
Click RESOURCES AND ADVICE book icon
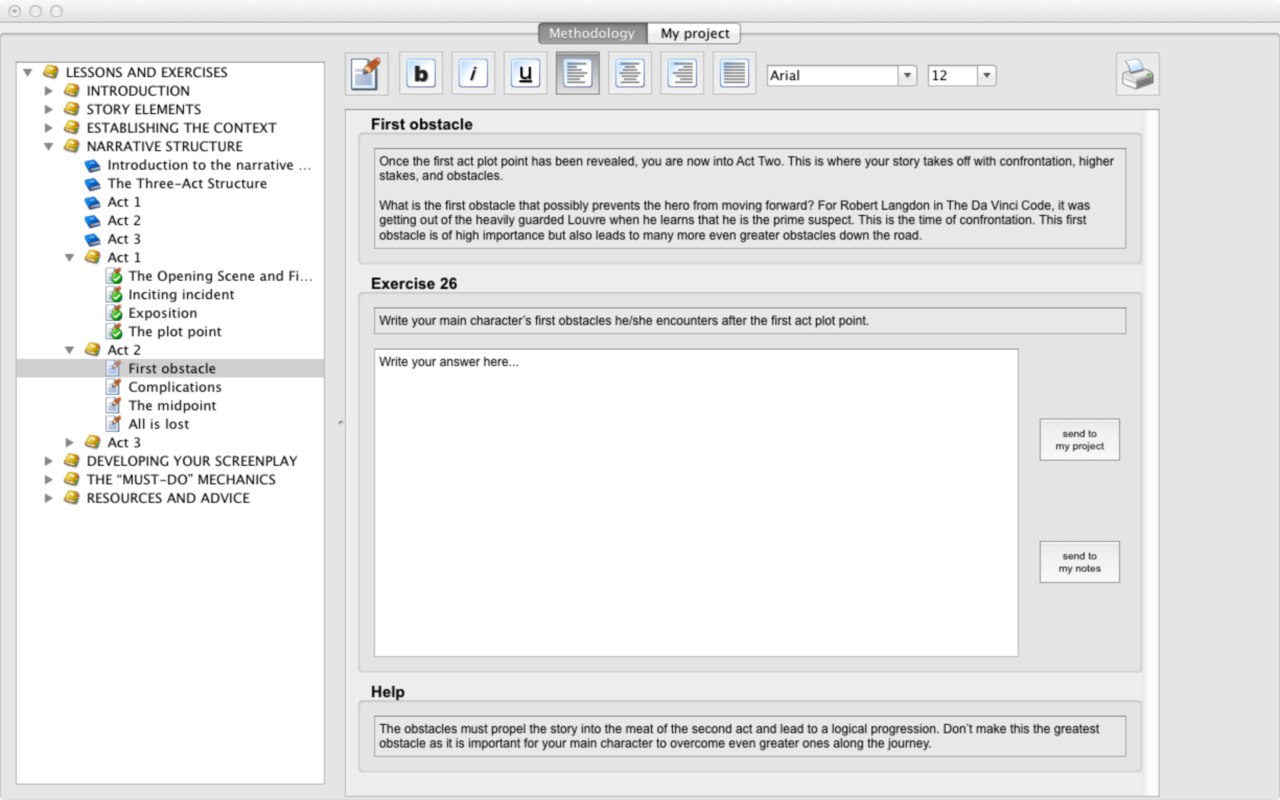71,498
